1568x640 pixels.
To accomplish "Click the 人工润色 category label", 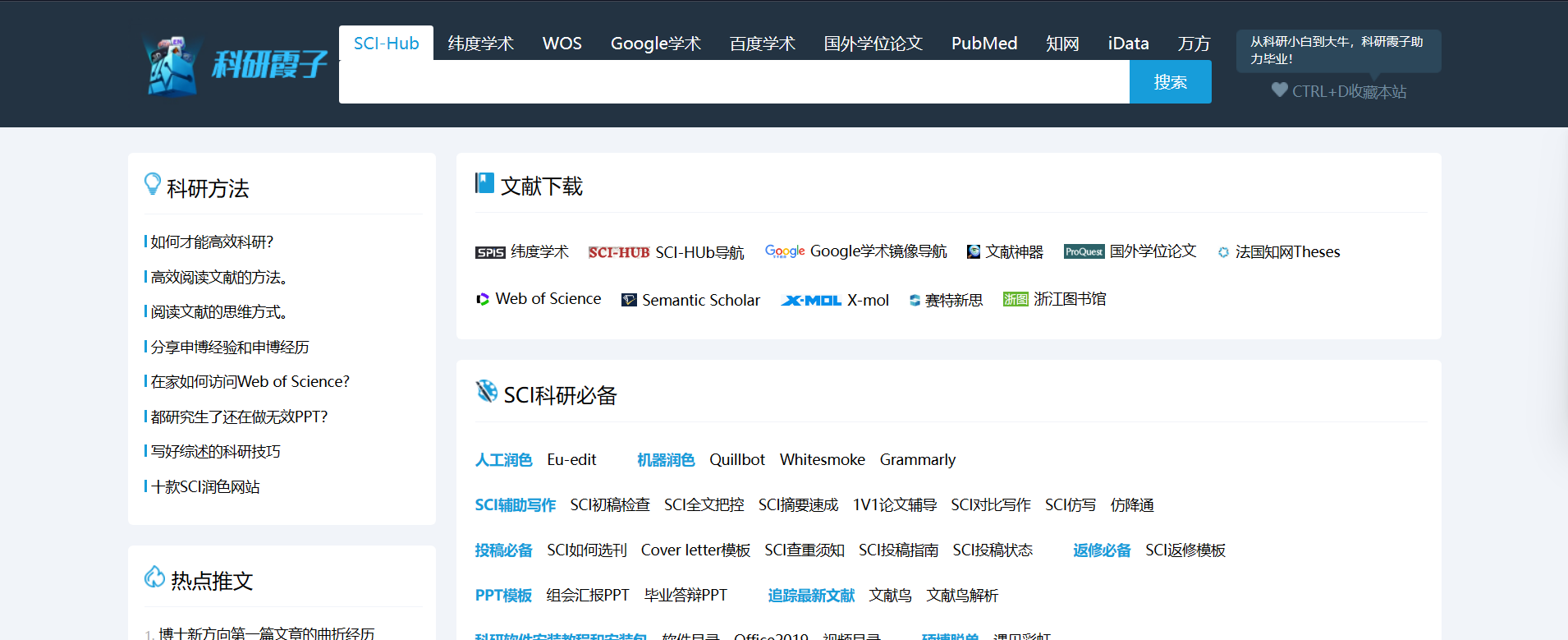I will point(504,459).
